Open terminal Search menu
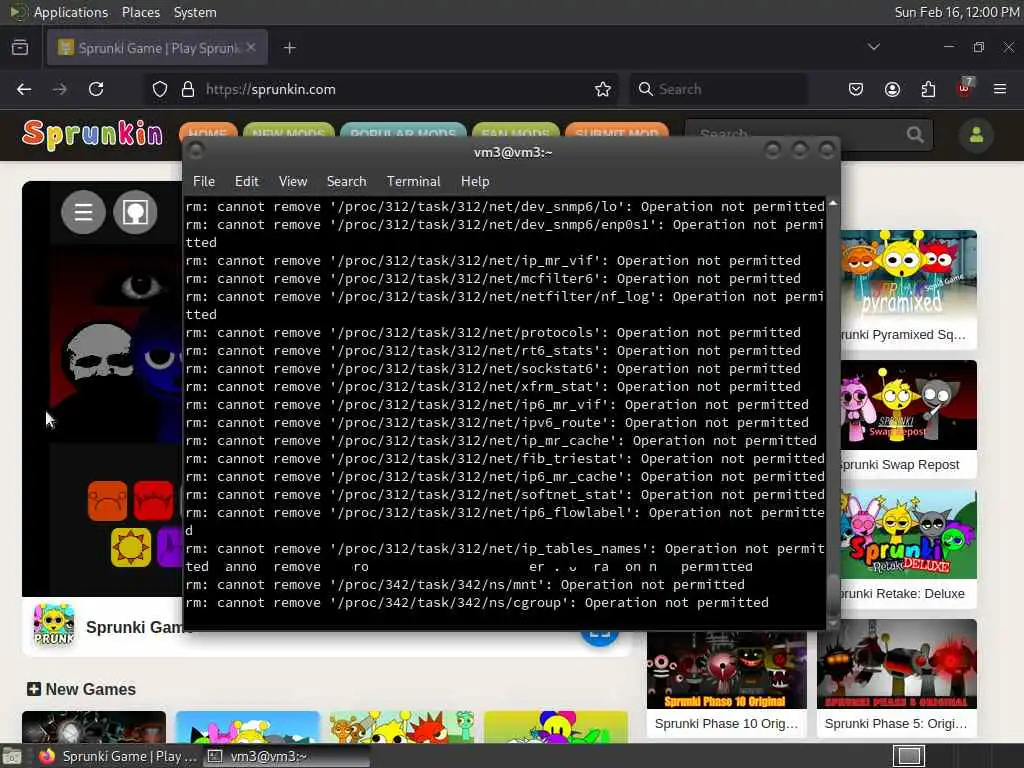1024x768 pixels. click(346, 182)
